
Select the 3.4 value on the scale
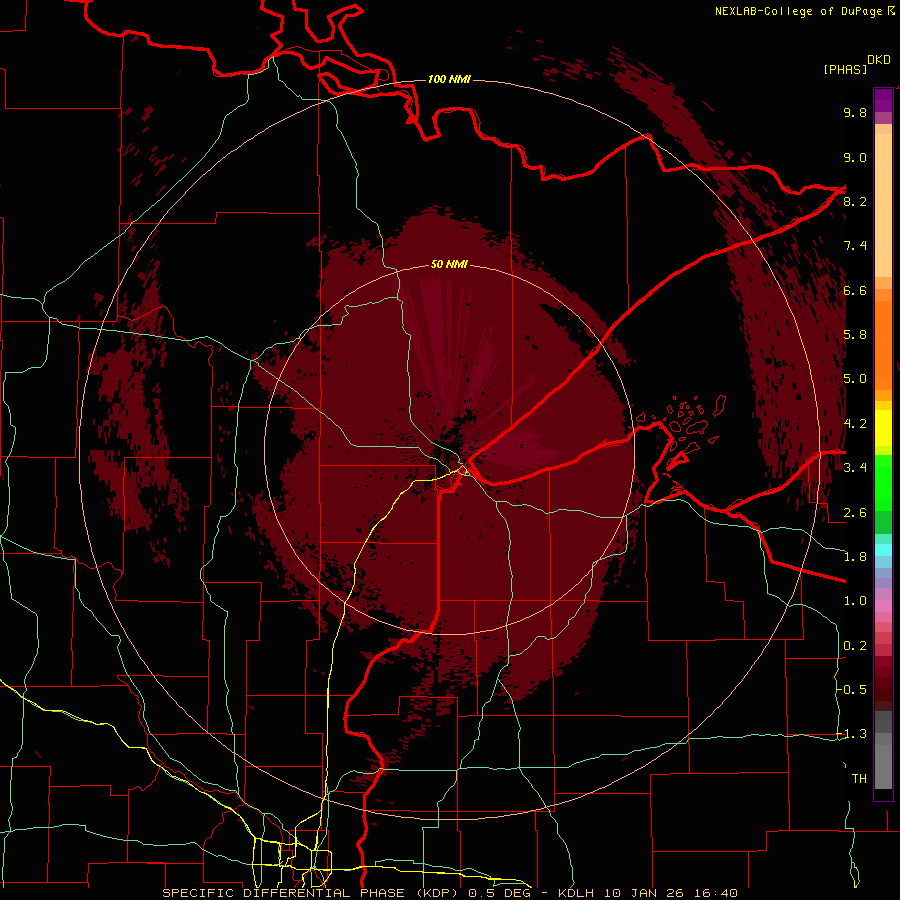pyautogui.click(x=855, y=468)
